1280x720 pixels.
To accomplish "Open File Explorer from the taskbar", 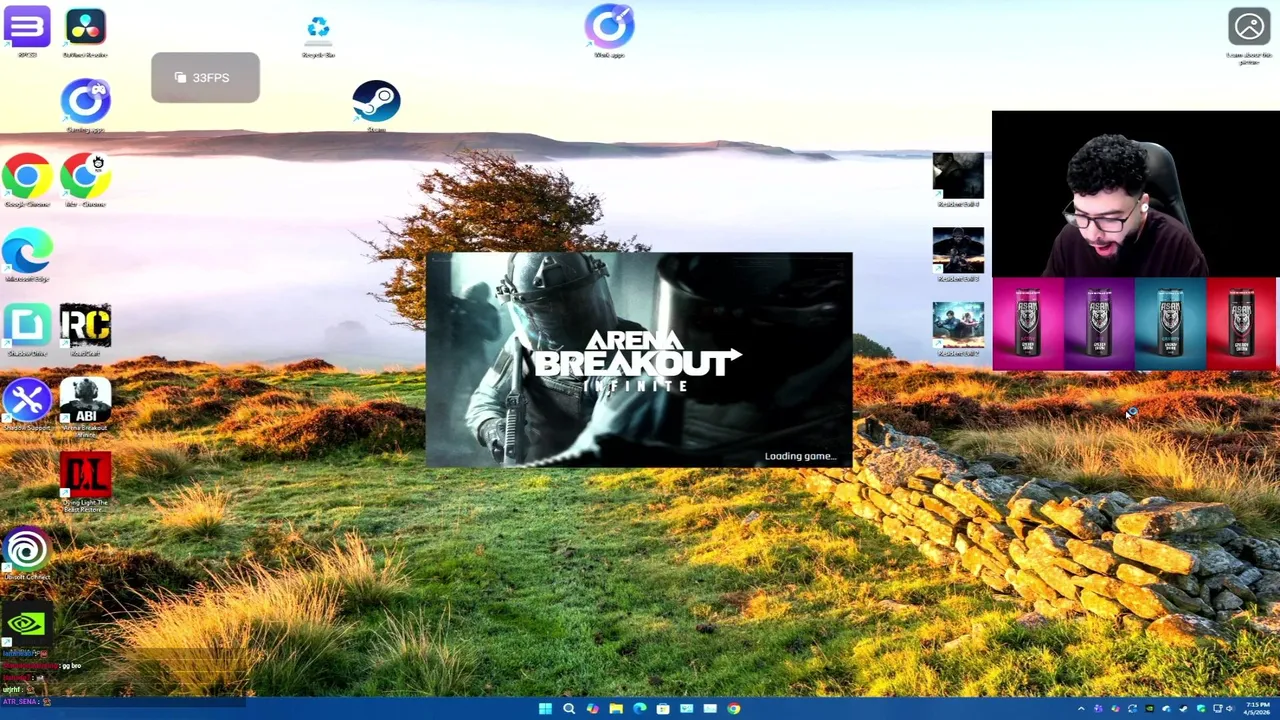I will click(x=616, y=708).
